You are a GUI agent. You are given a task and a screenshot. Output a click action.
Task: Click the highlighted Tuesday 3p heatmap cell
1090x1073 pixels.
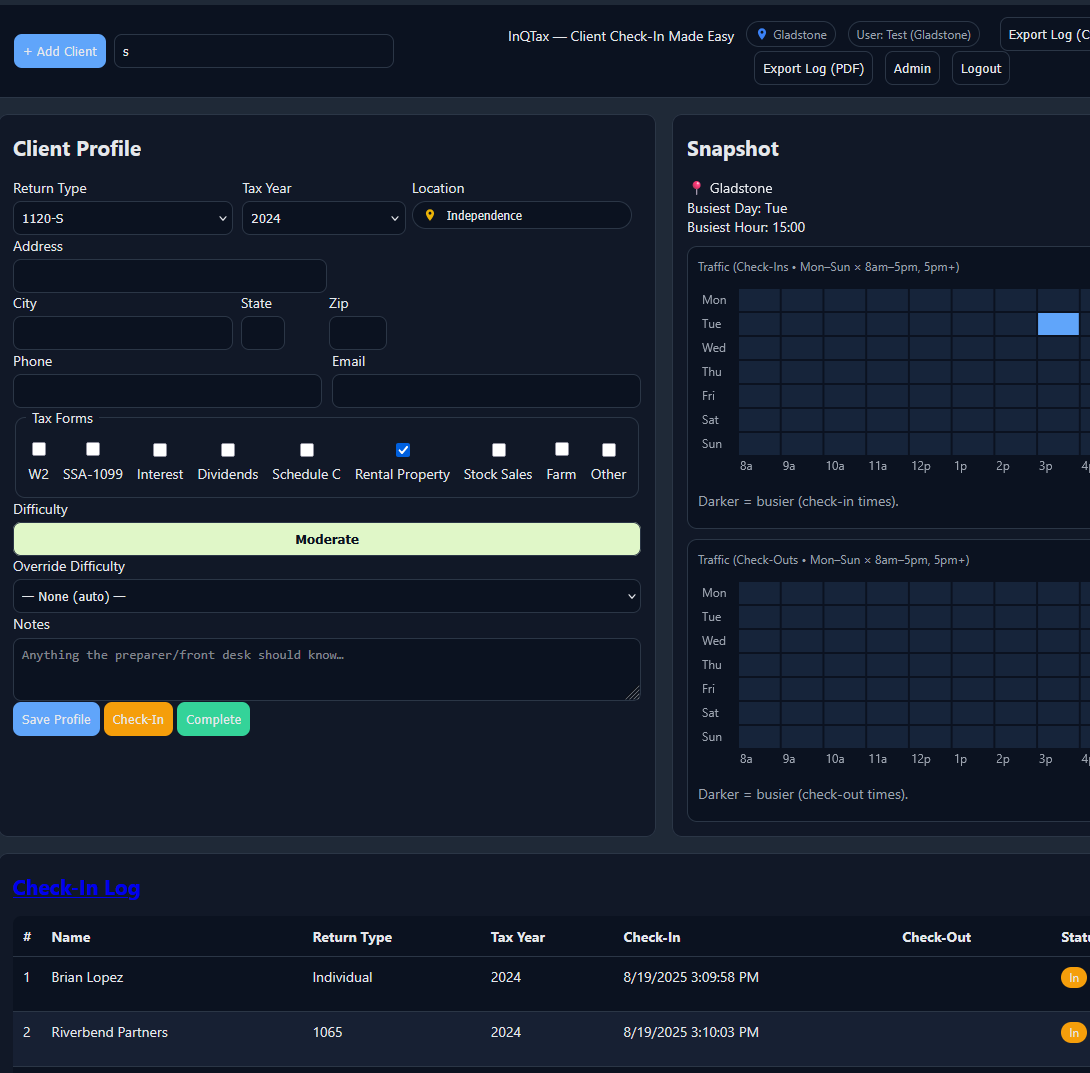pos(1058,324)
